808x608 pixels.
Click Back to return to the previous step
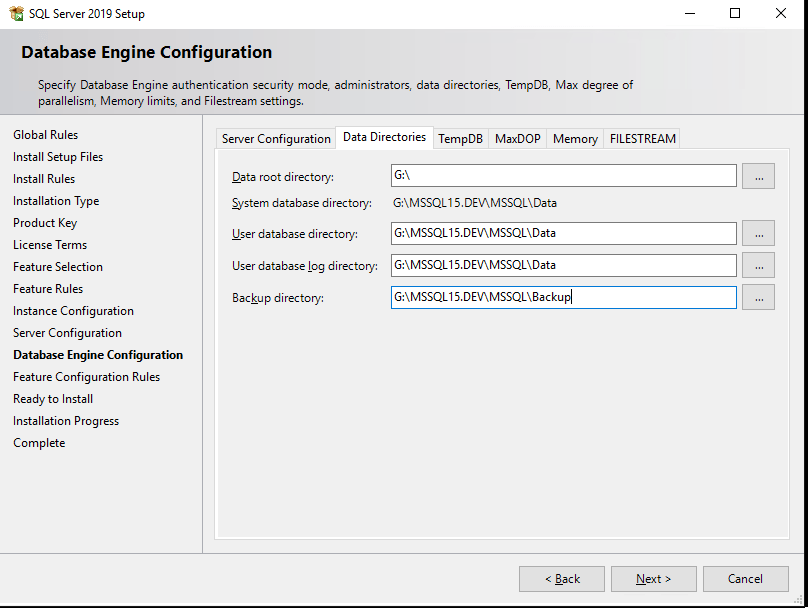click(561, 578)
